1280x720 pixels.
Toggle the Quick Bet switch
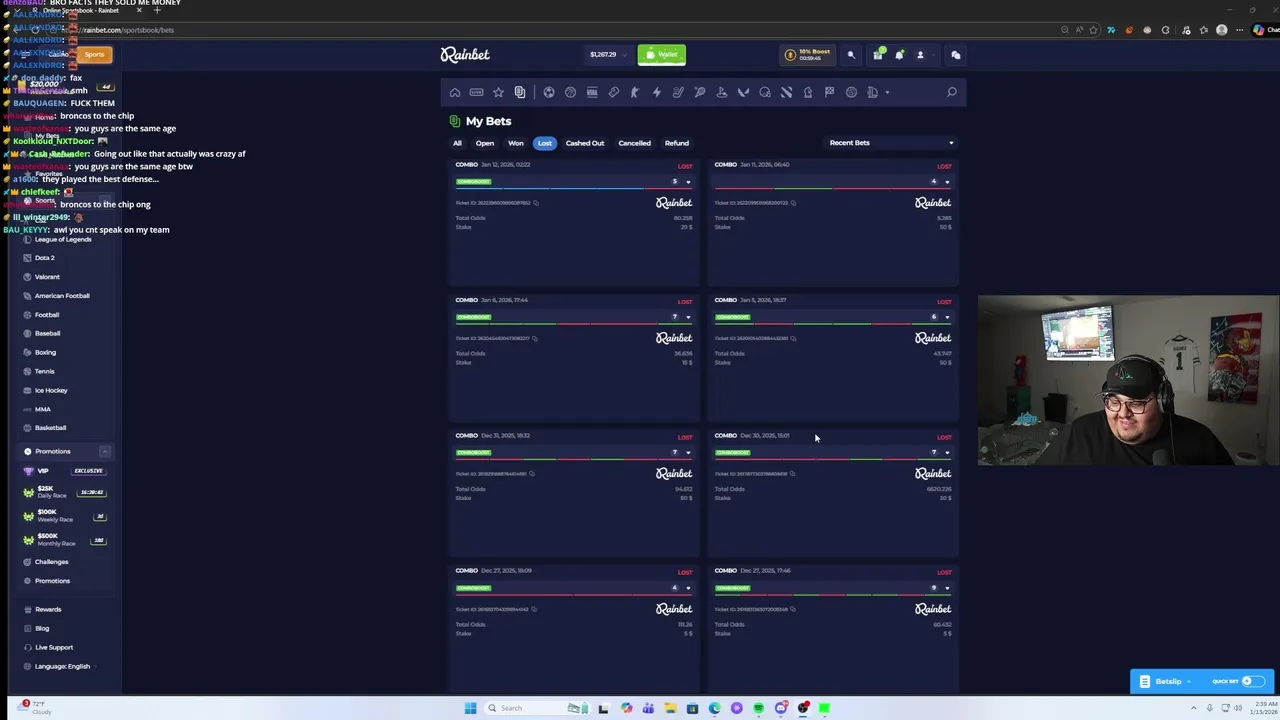coord(1252,681)
